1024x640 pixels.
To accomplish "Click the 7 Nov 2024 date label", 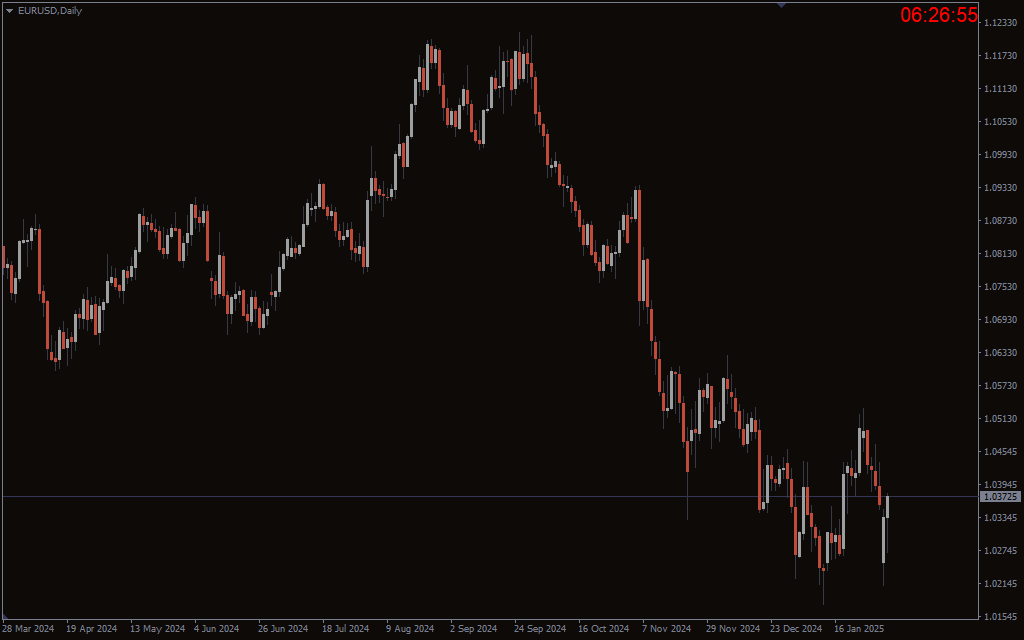I will pyautogui.click(x=666, y=629).
